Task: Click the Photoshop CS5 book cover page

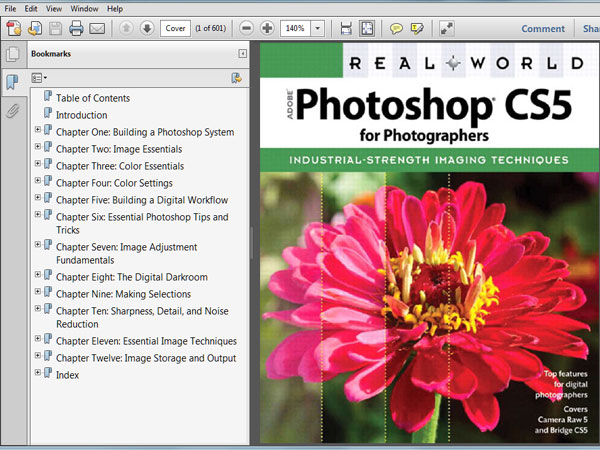Action: click(x=430, y=243)
